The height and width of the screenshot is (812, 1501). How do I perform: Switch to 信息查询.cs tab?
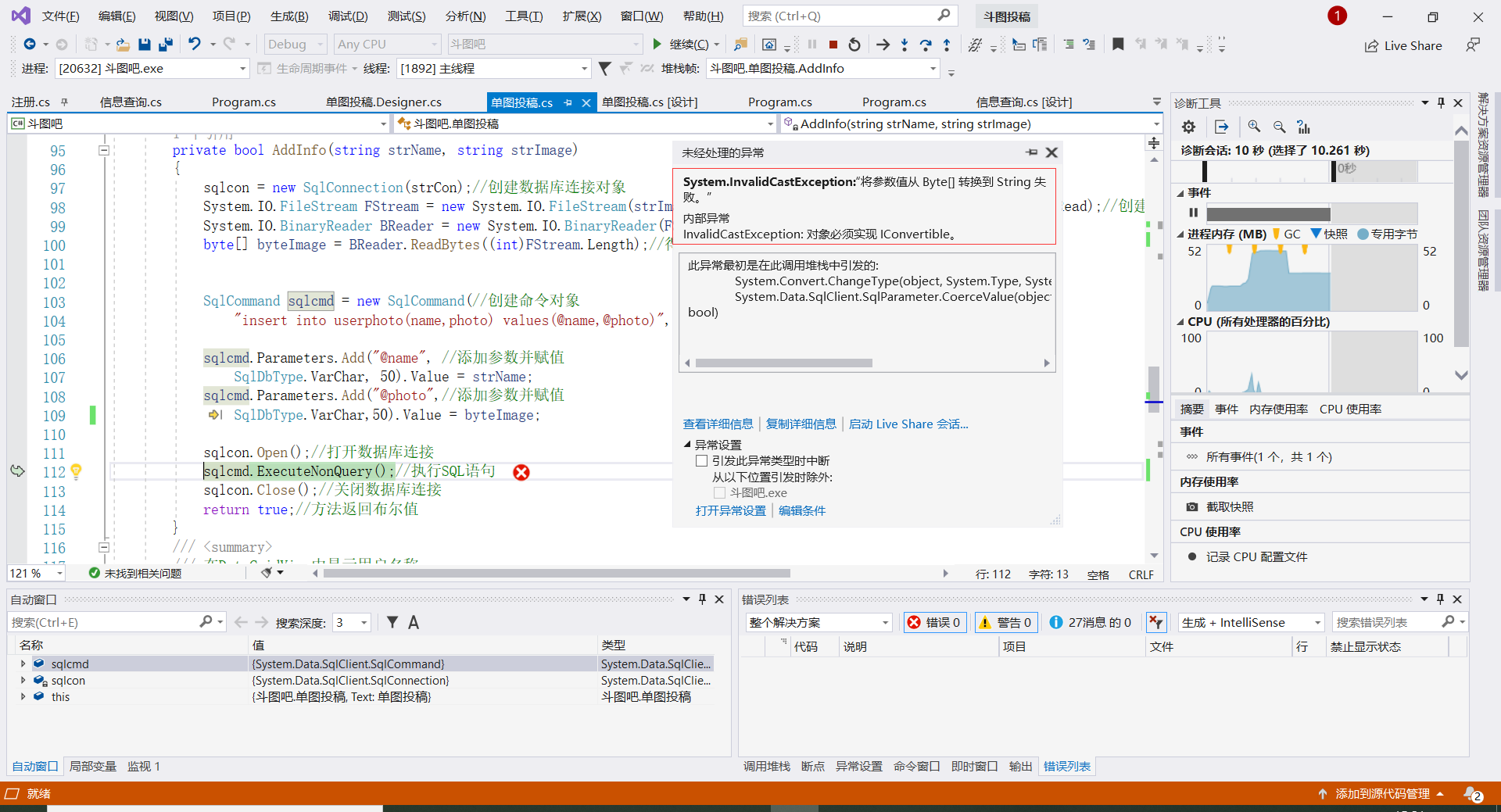131,102
